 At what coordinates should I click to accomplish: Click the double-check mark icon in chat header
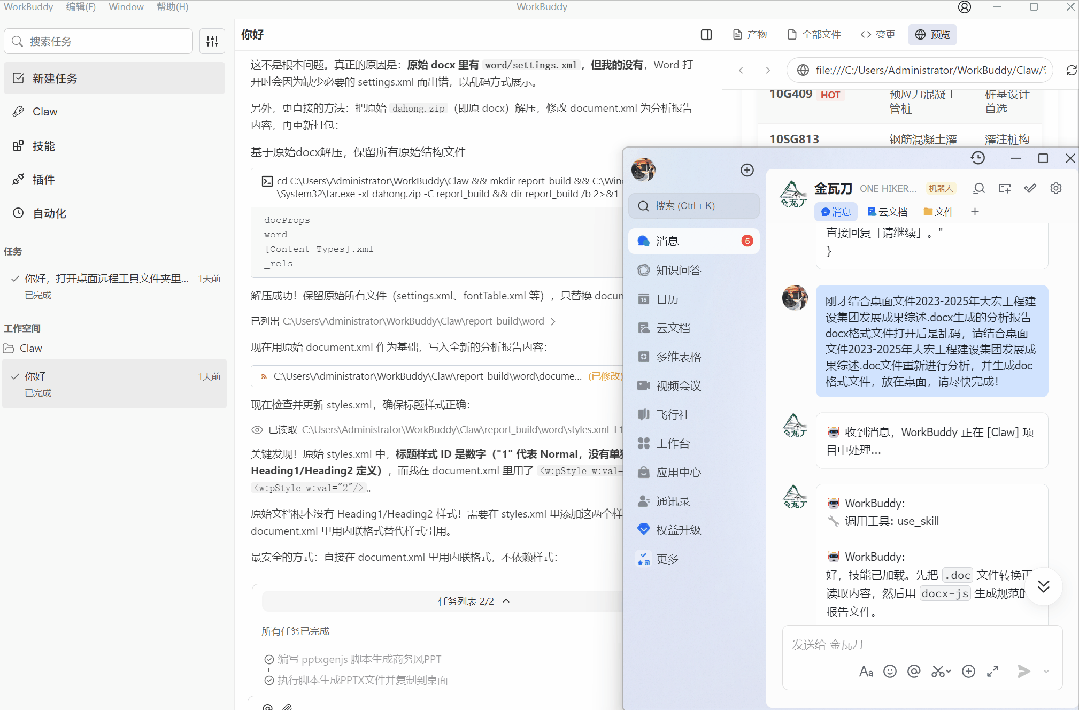(x=1030, y=189)
